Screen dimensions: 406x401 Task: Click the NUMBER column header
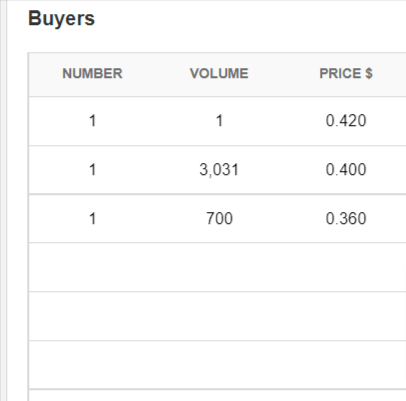92,74
